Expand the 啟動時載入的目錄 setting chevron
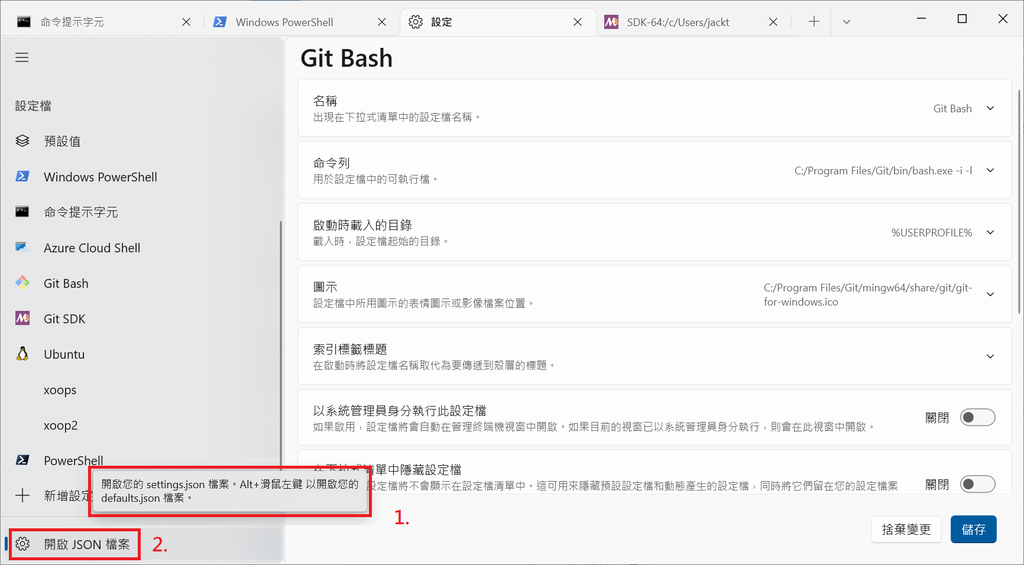 pyautogui.click(x=991, y=233)
